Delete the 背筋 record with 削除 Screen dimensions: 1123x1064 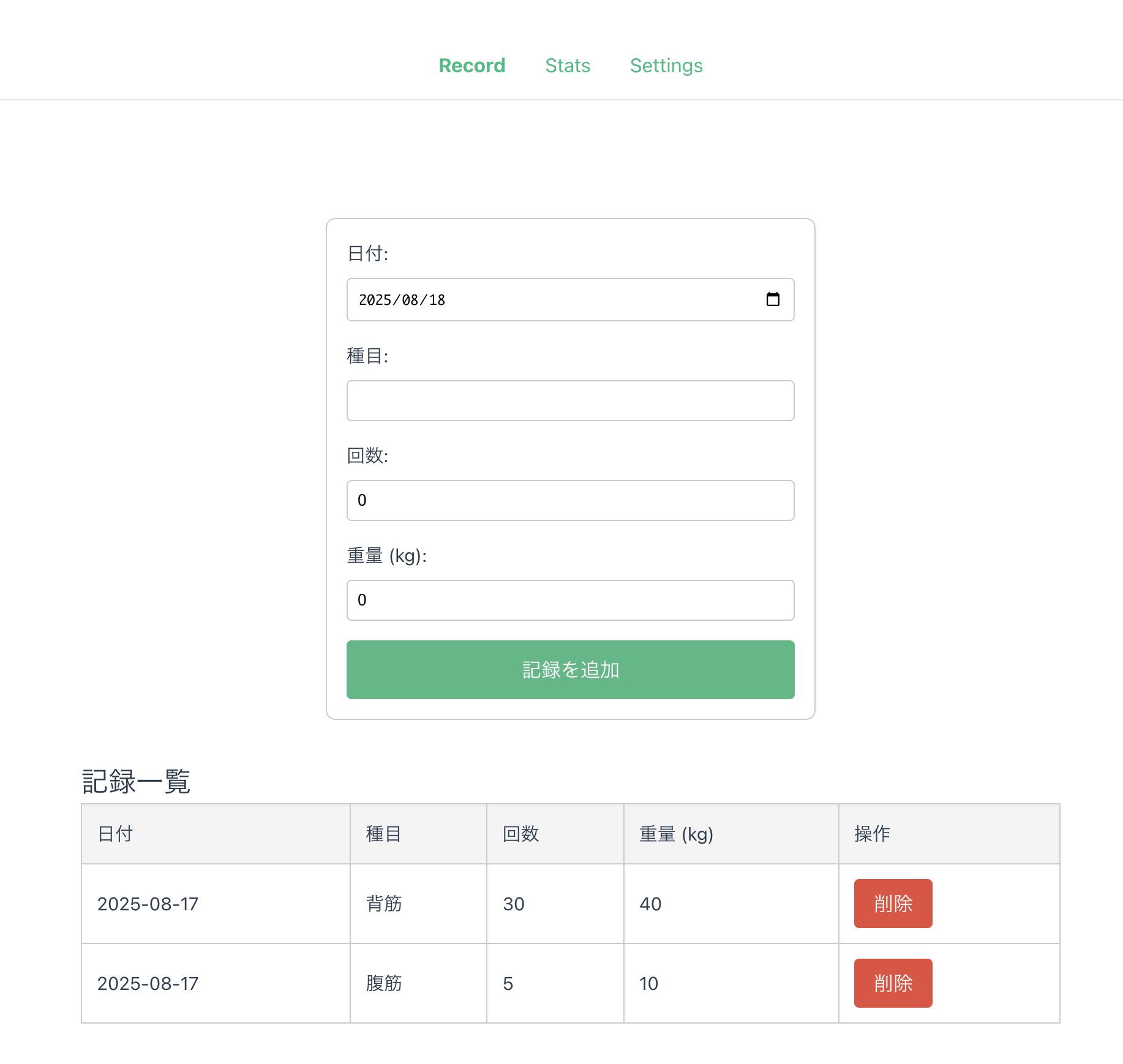pos(893,904)
